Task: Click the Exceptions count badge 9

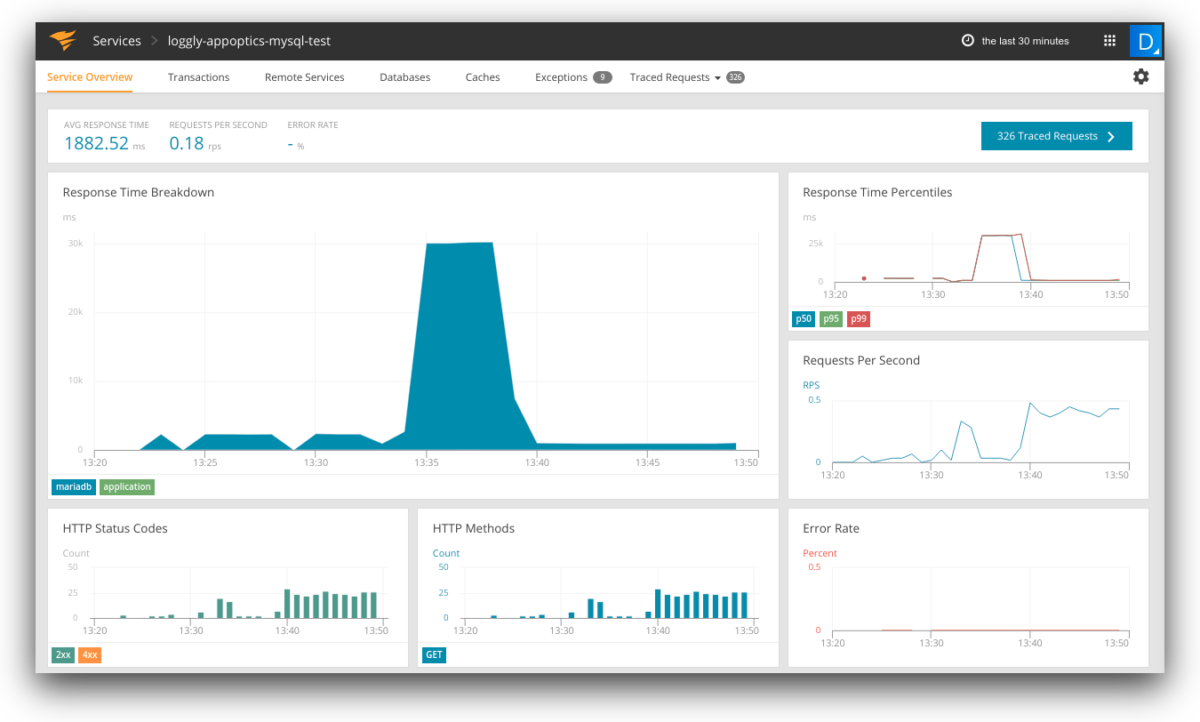Action: 602,77
